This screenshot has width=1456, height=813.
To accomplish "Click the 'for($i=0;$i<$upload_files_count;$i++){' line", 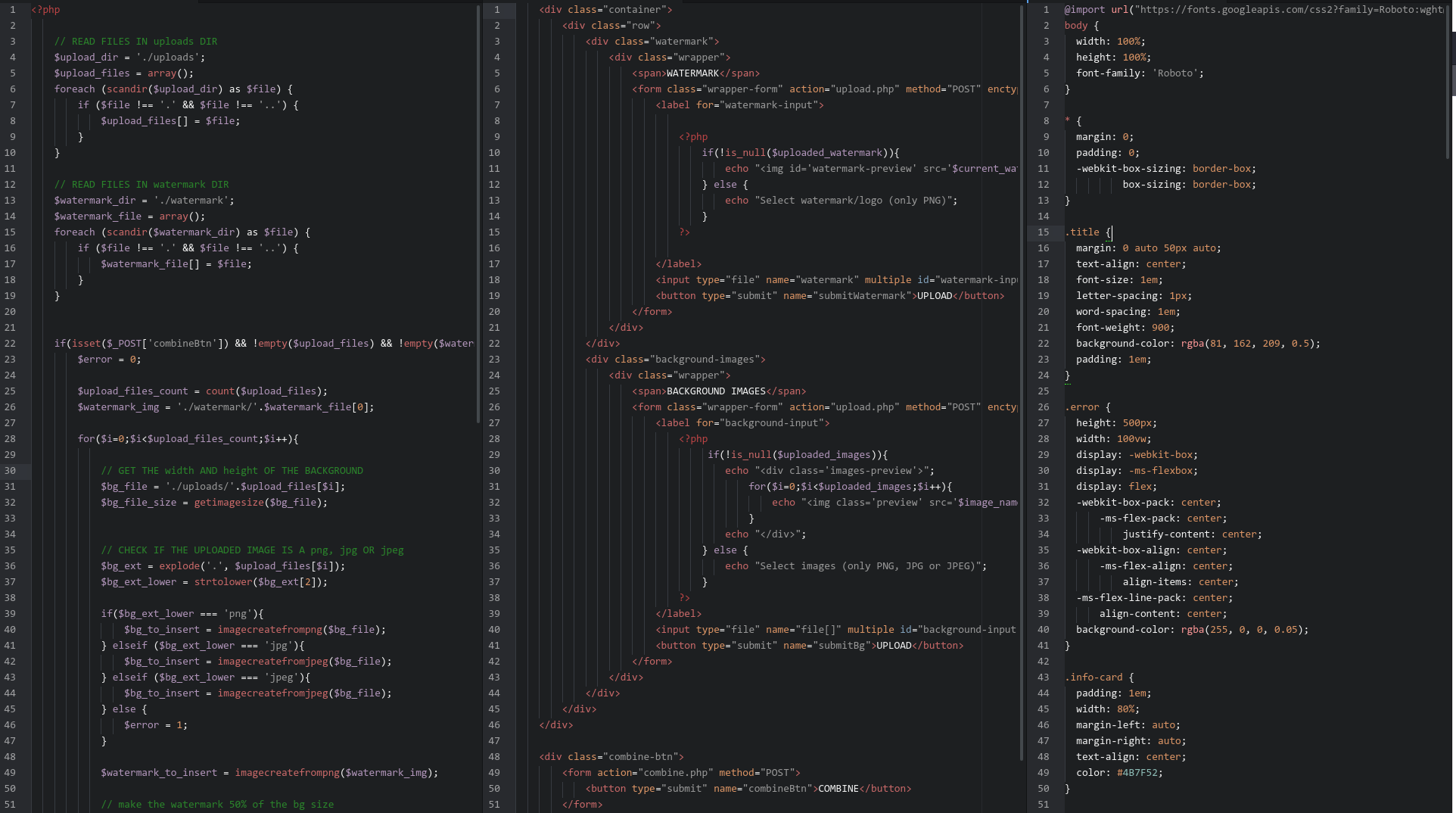I will [x=188, y=439].
